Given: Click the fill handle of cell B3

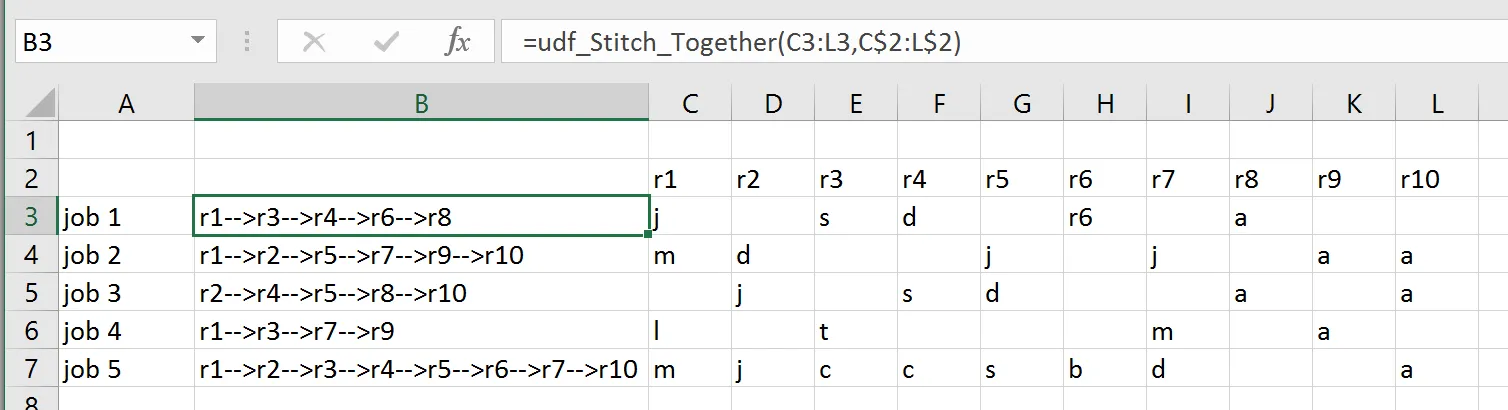Looking at the screenshot, I should coord(649,235).
